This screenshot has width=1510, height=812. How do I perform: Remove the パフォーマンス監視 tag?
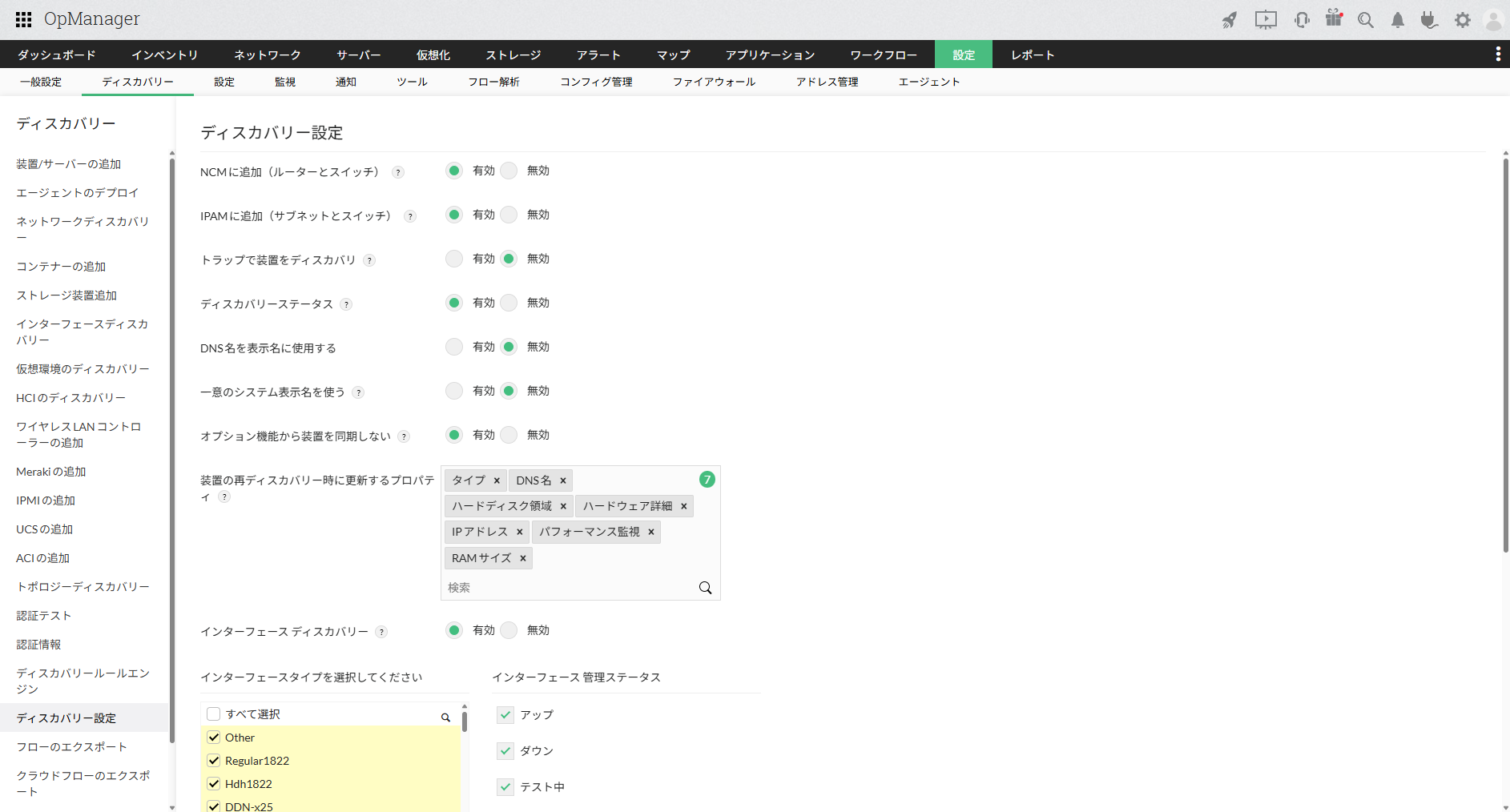pyautogui.click(x=651, y=532)
